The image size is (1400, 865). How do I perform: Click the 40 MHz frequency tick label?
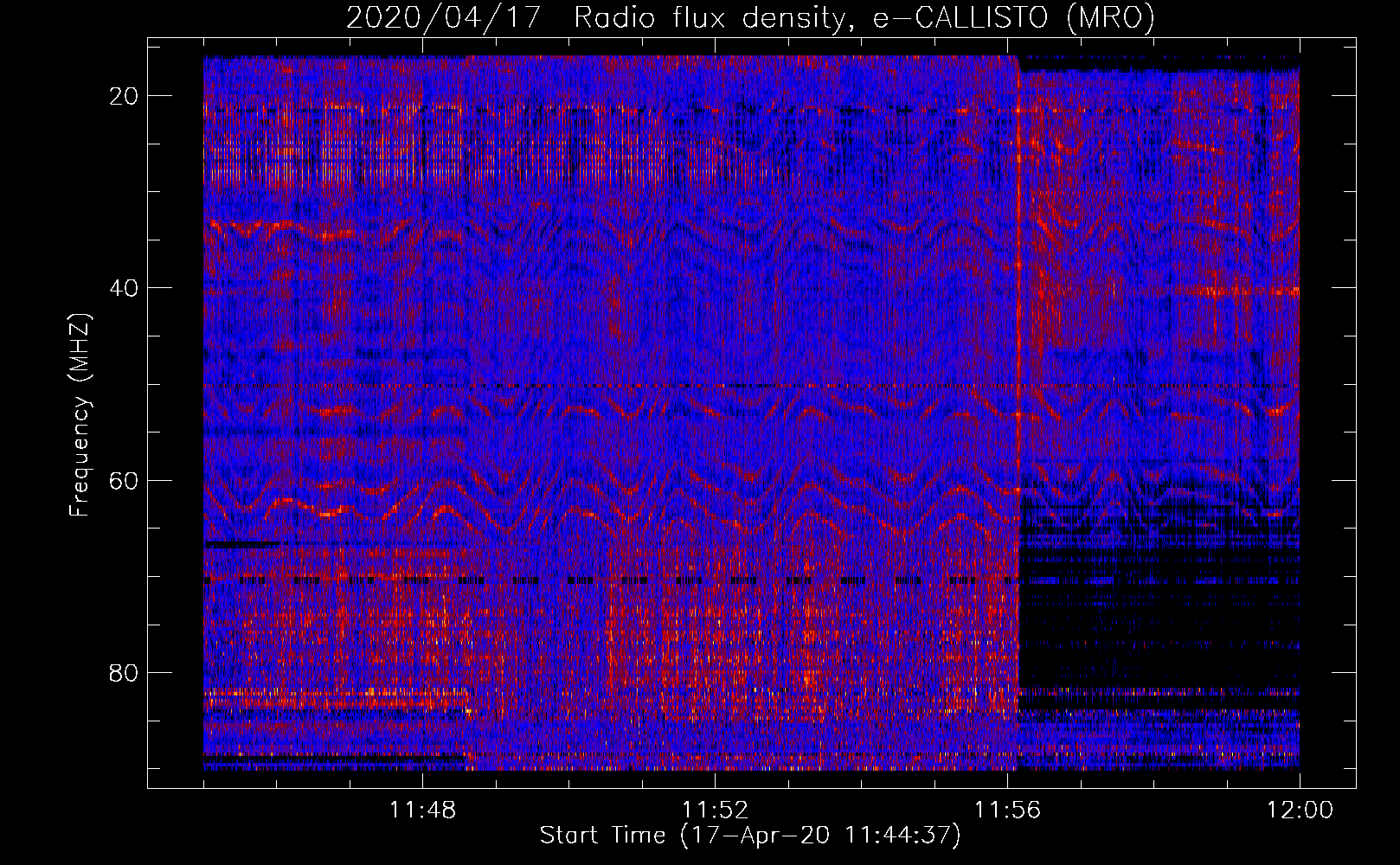tap(125, 288)
